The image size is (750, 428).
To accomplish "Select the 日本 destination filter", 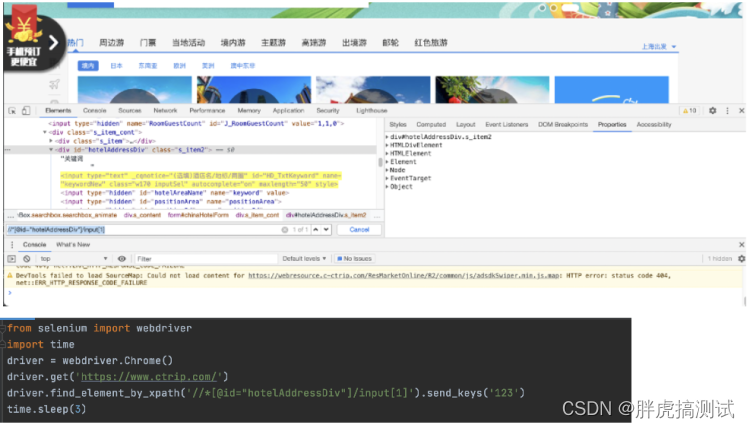I will click(x=116, y=66).
